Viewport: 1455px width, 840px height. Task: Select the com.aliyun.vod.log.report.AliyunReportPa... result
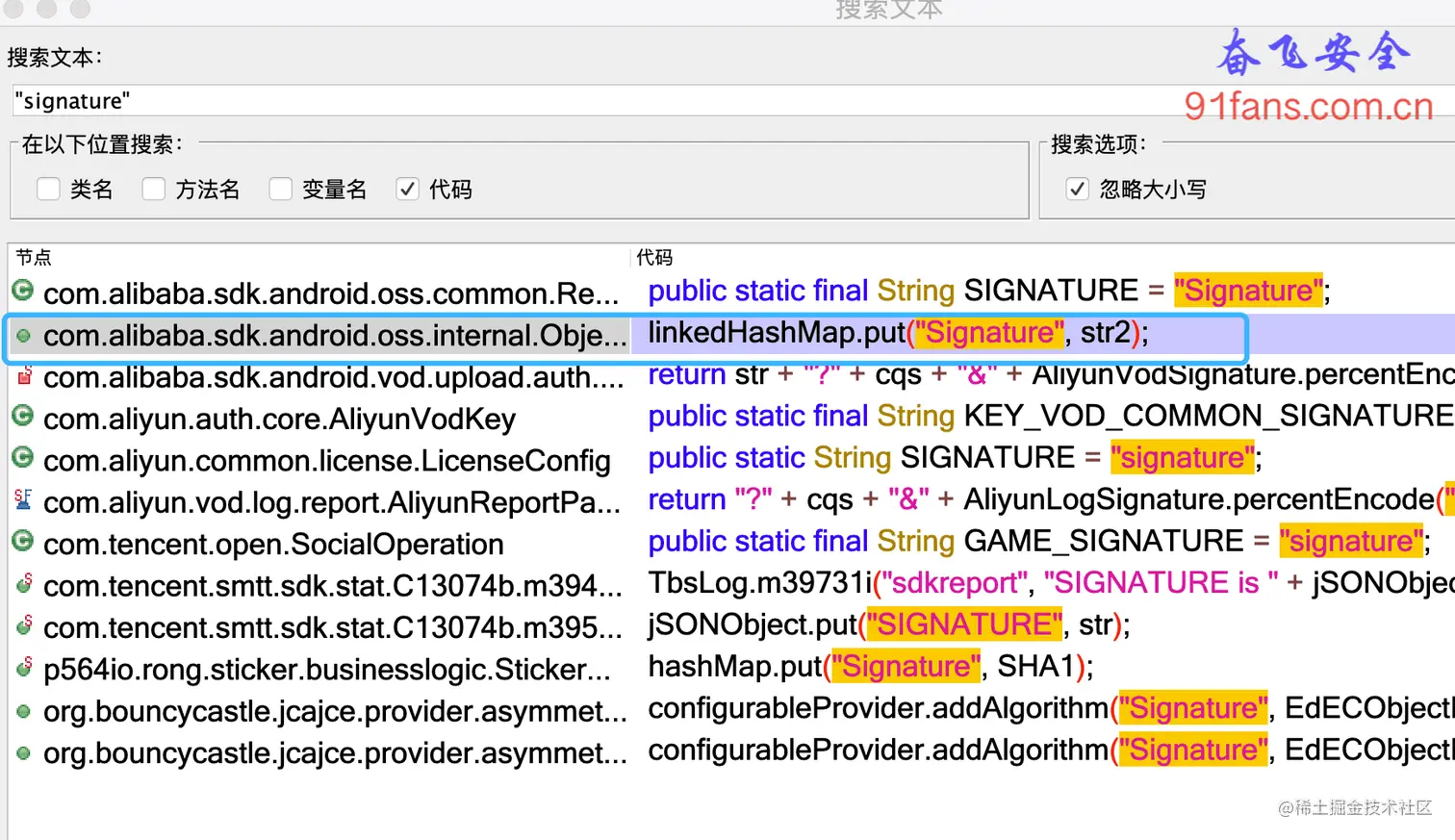pyautogui.click(x=332, y=502)
